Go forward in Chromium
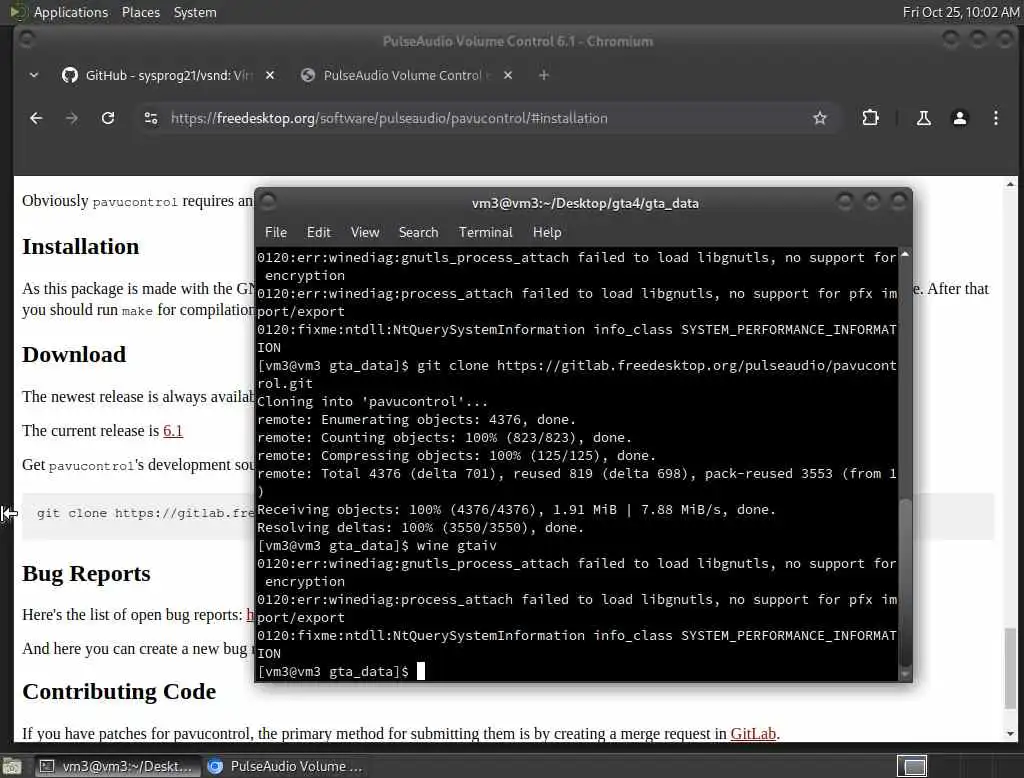 (x=72, y=118)
